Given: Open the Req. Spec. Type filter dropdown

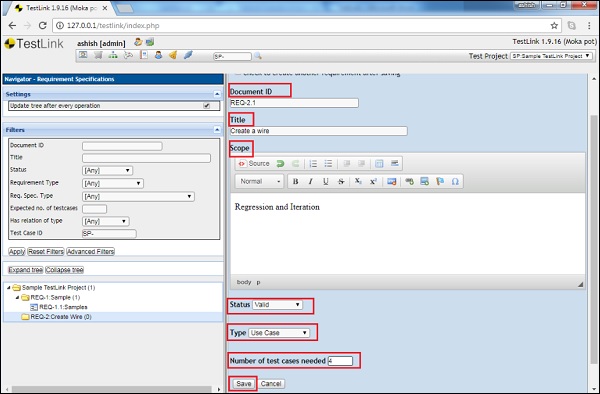Looking at the screenshot, I should pyautogui.click(x=138, y=197).
